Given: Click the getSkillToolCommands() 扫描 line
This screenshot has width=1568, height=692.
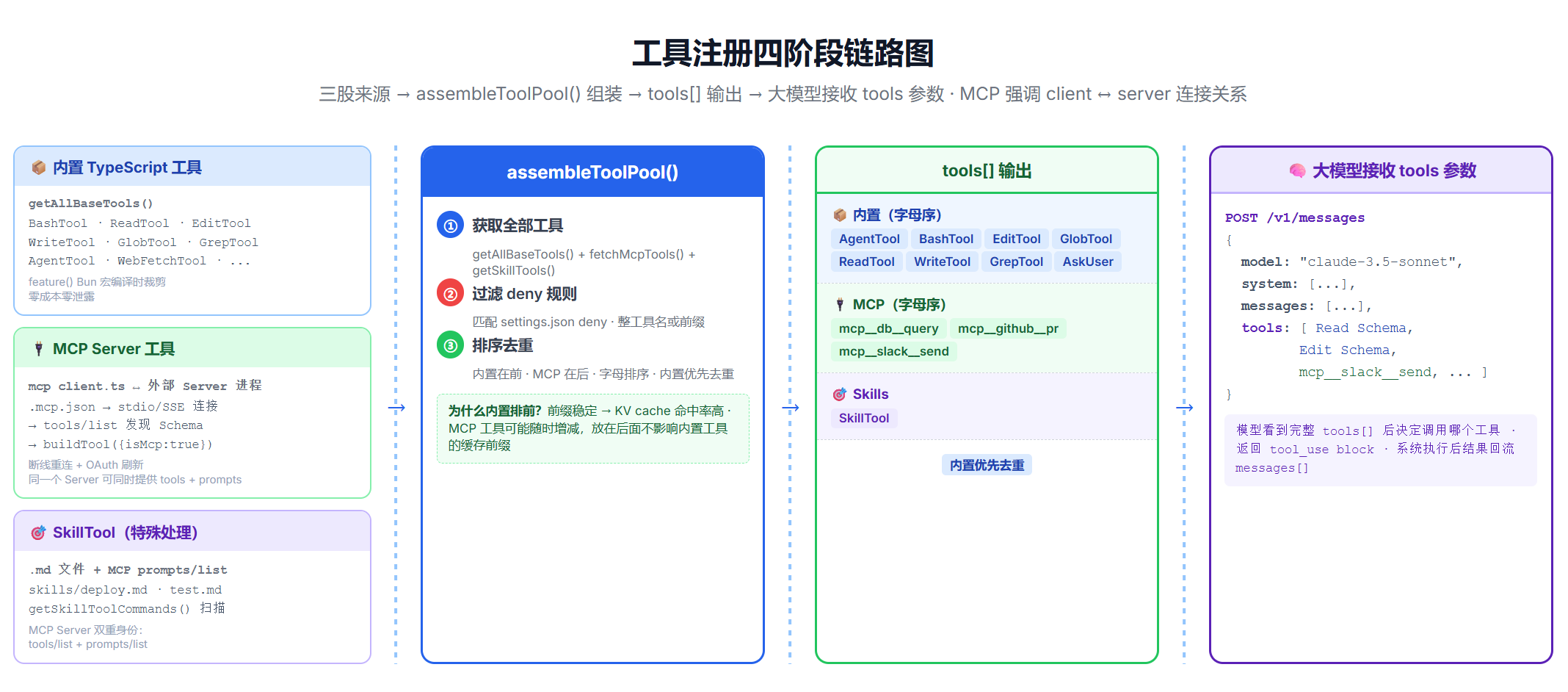Looking at the screenshot, I should [x=127, y=608].
